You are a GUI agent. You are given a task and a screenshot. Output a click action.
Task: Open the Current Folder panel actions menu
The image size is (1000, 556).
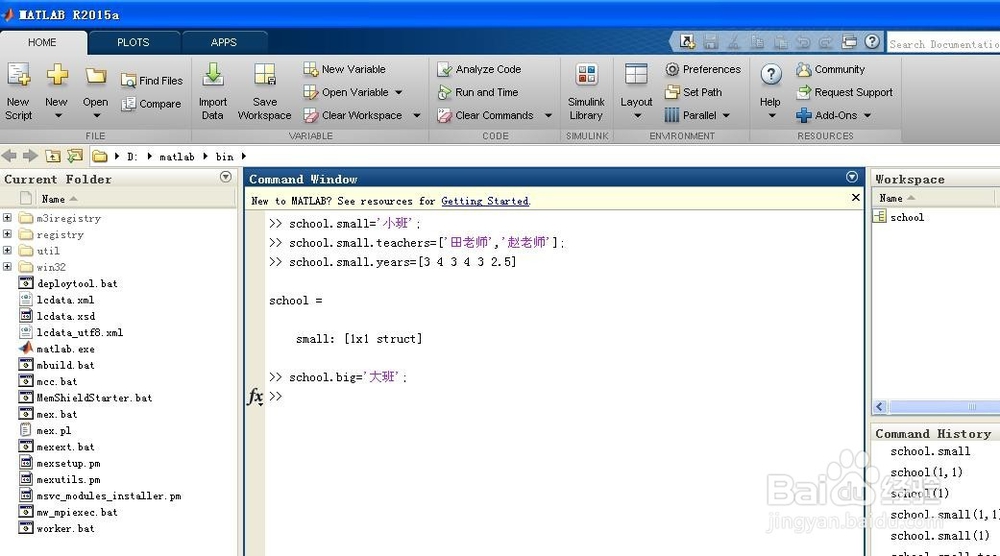[225, 177]
